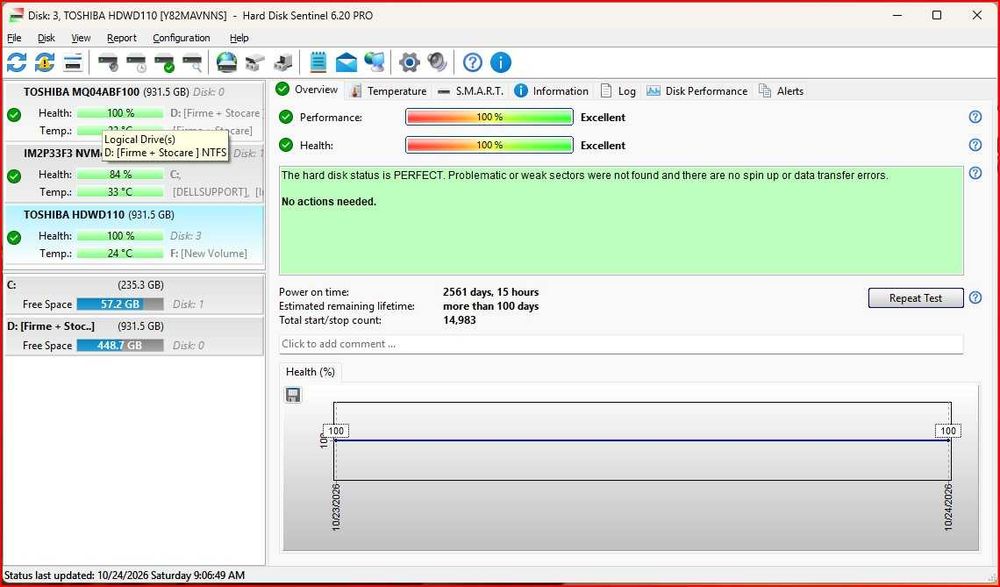Click the blue envelope e-mail icon
This screenshot has height=587, width=1000.
(346, 63)
